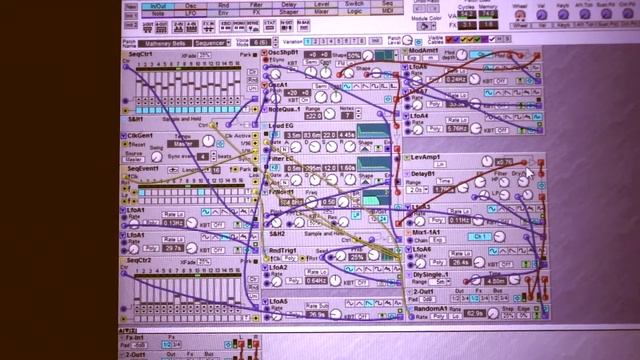
Task: Open the Filter module tab
Action: 256,5
